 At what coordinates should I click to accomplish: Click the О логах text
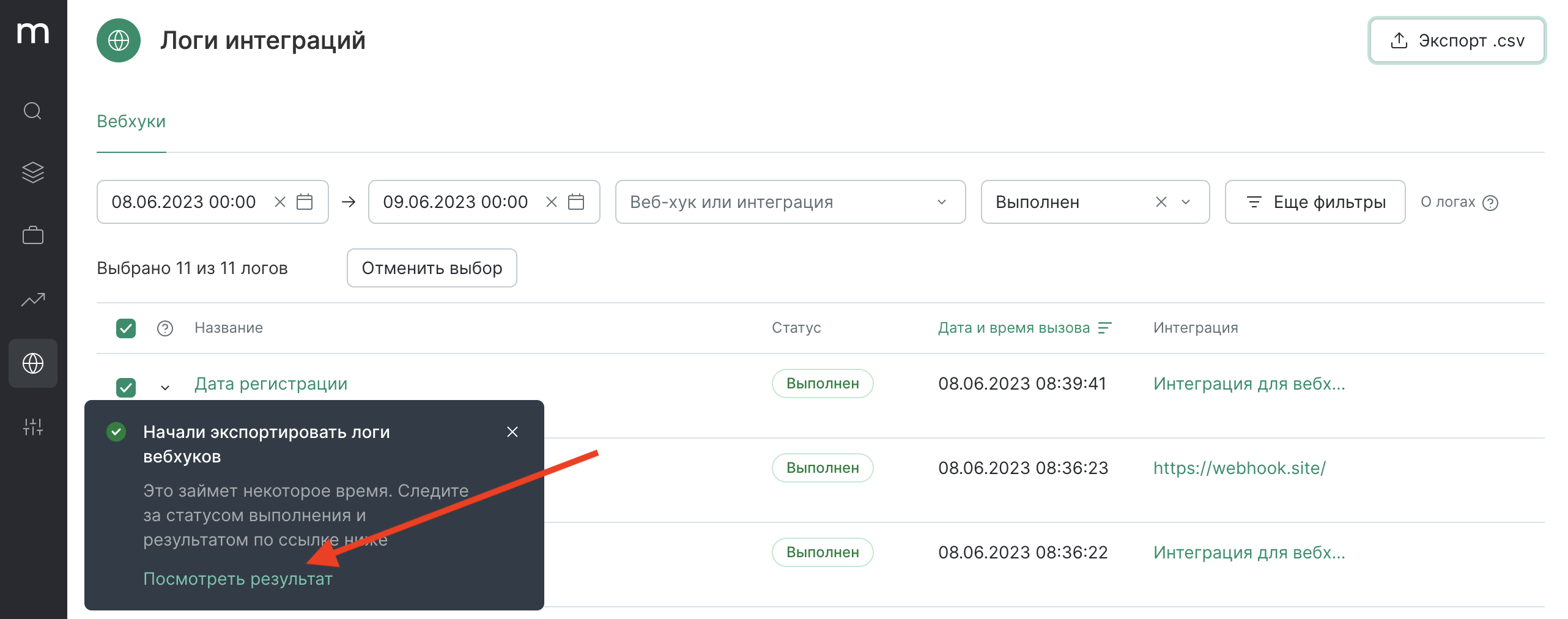pyautogui.click(x=1448, y=202)
